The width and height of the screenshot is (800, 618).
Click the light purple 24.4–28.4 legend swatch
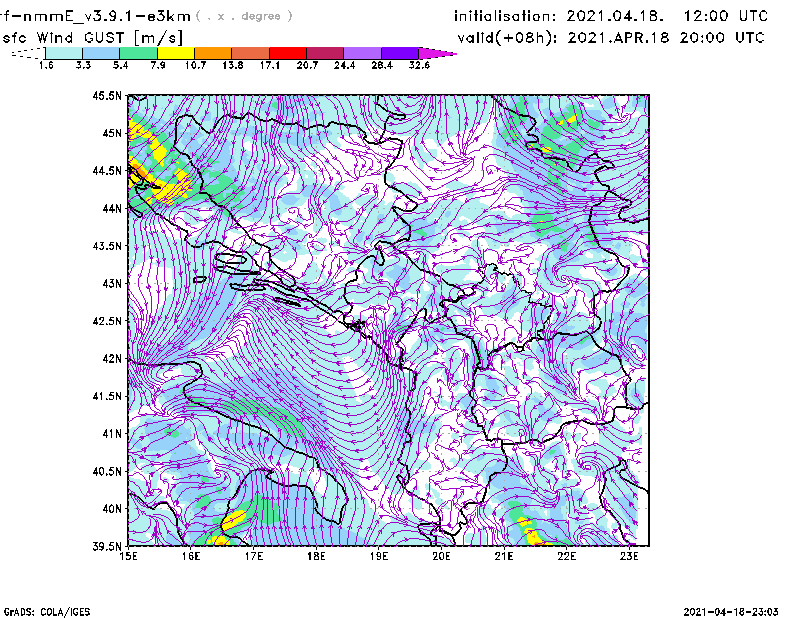point(363,53)
